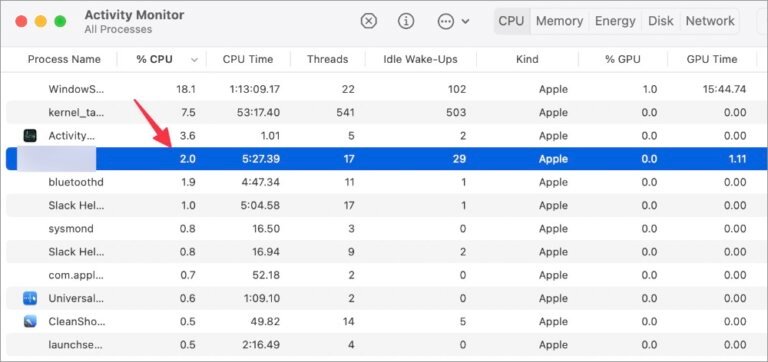Click CleanShot thread count 14
Viewport: 768px width, 362px height.
point(349,321)
